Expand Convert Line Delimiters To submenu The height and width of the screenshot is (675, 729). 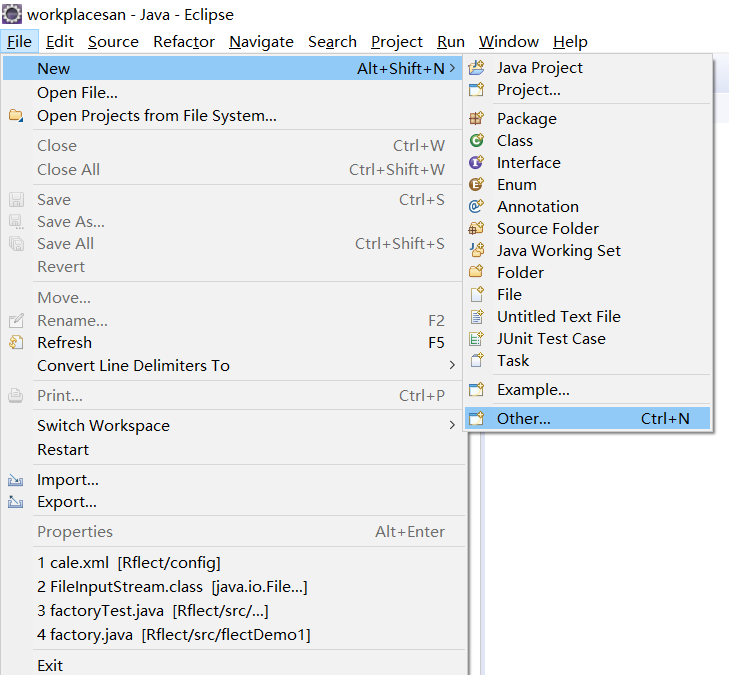click(452, 365)
